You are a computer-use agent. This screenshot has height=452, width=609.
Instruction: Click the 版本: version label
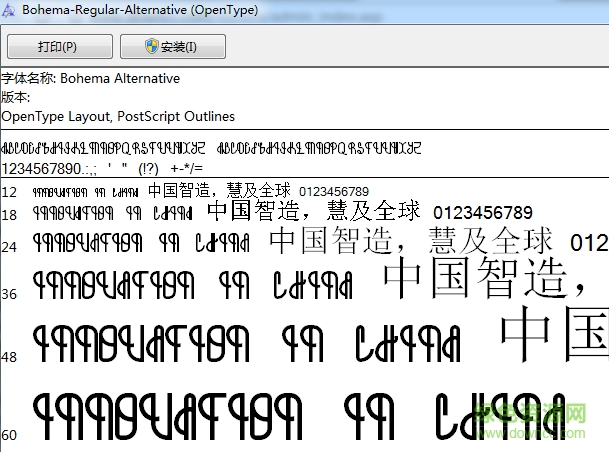(x=16, y=97)
